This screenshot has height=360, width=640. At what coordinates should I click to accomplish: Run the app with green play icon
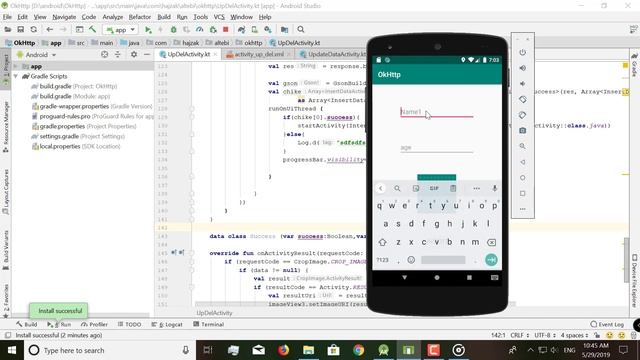148,30
